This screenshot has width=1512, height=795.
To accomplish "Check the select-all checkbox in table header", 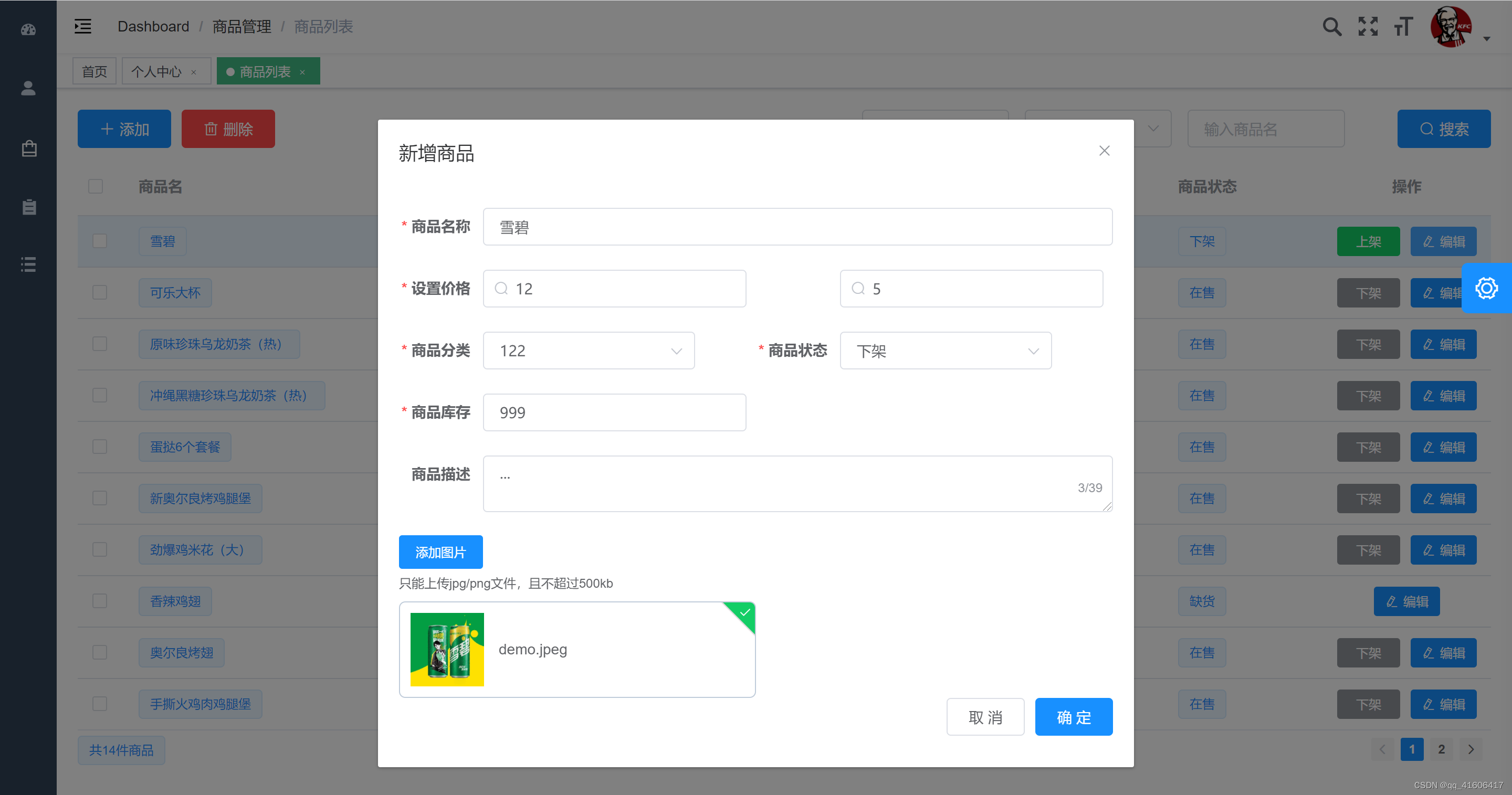I will (x=96, y=186).
